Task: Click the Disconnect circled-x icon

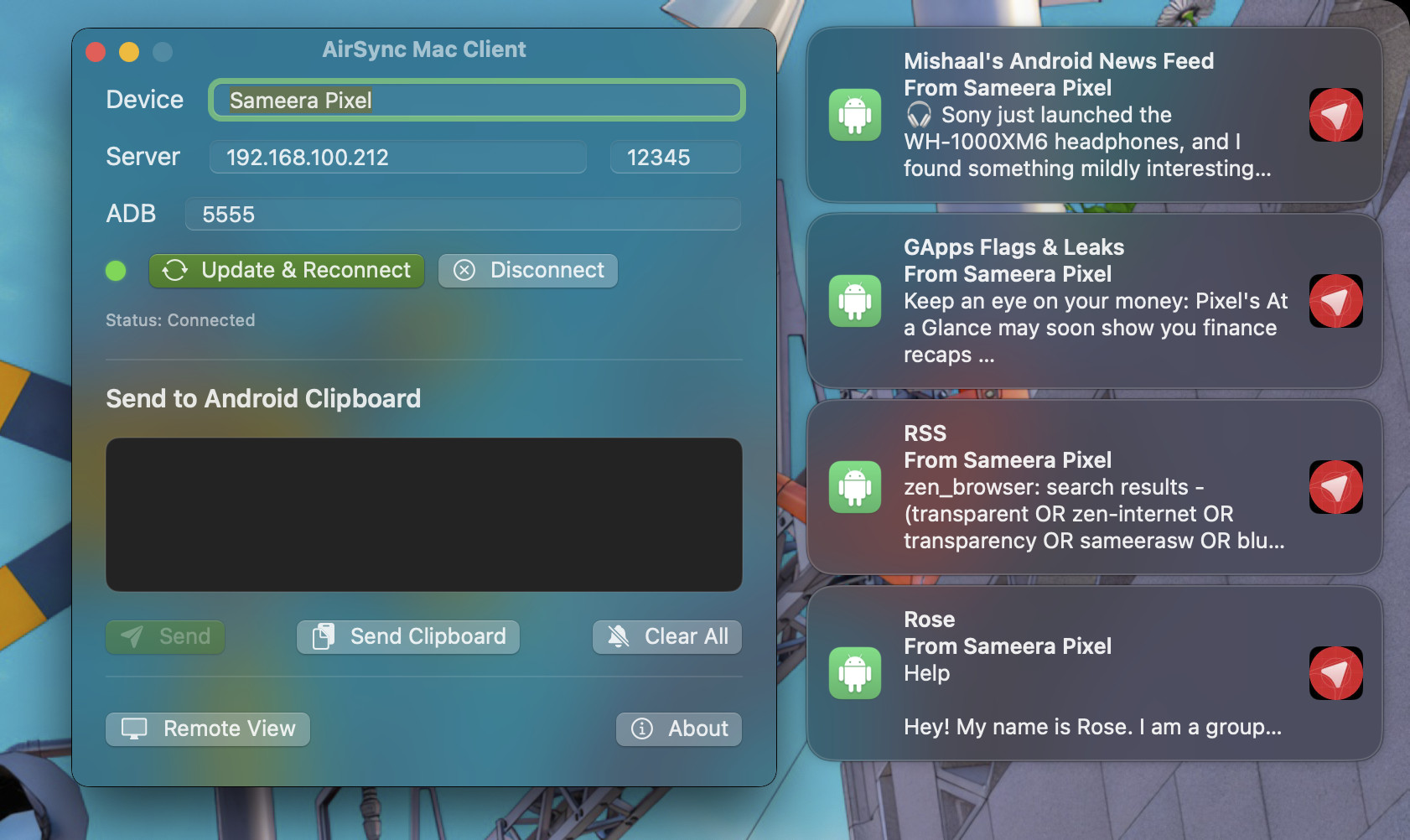Action: click(464, 270)
